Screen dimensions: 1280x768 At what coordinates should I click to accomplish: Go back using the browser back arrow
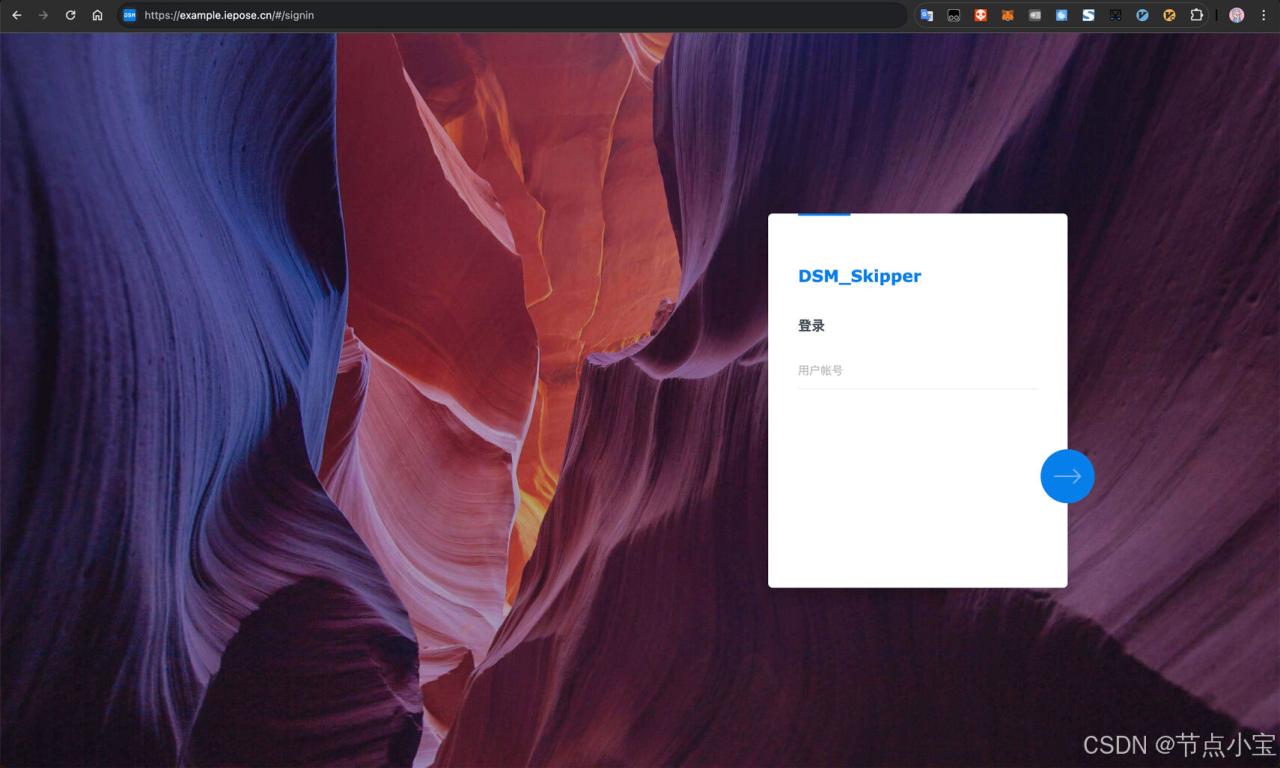point(16,15)
